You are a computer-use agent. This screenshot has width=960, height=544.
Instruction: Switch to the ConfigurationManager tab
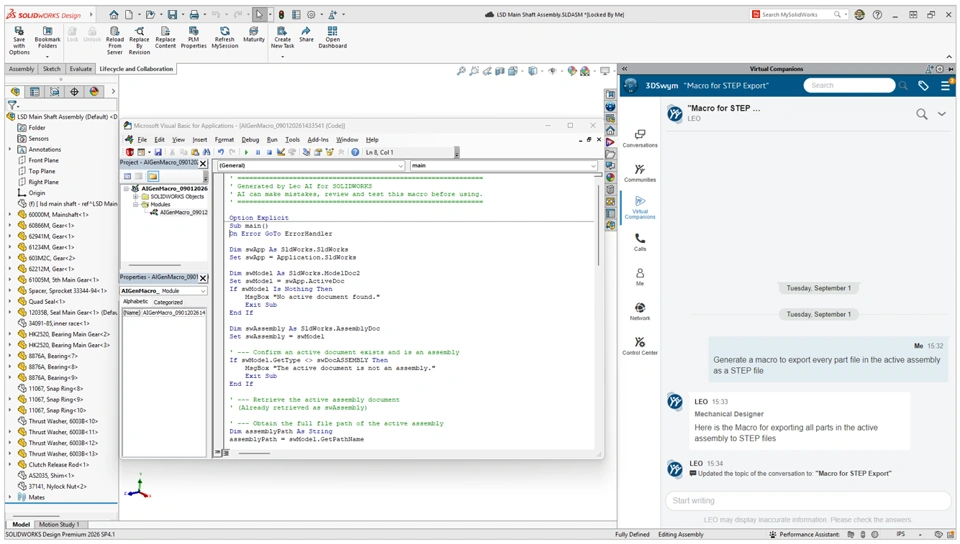point(54,92)
